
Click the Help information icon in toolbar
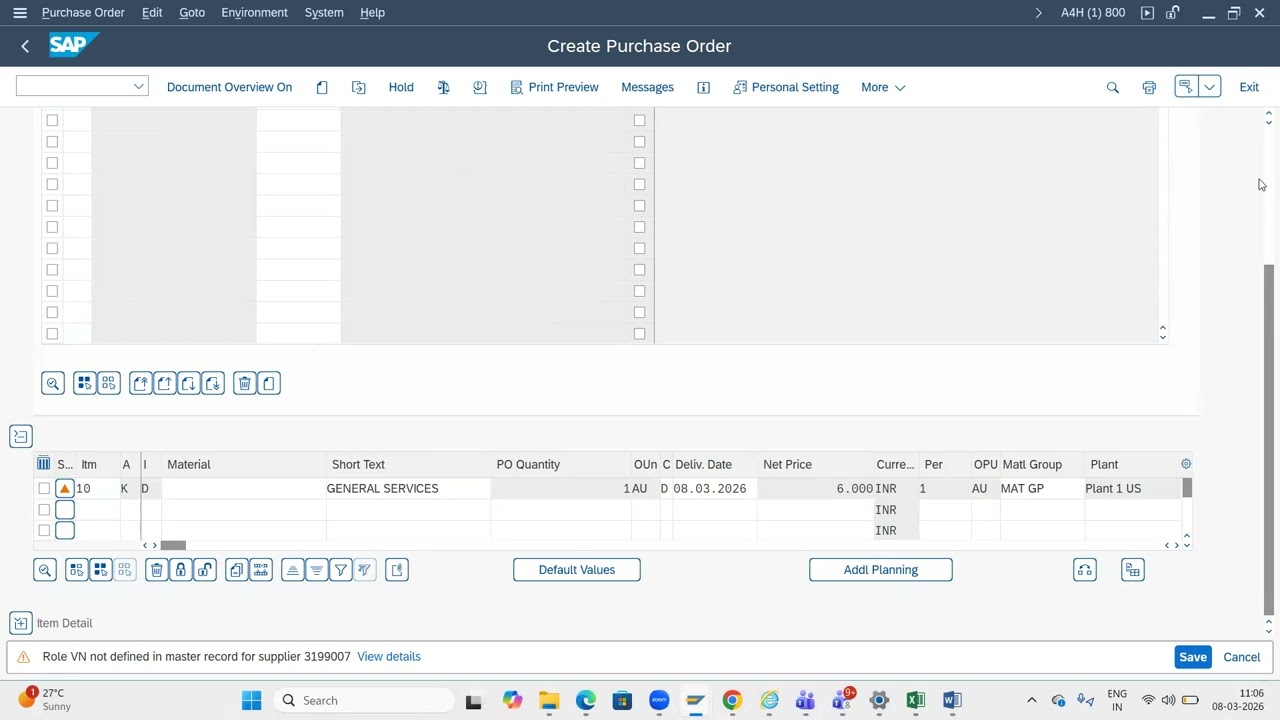703,87
